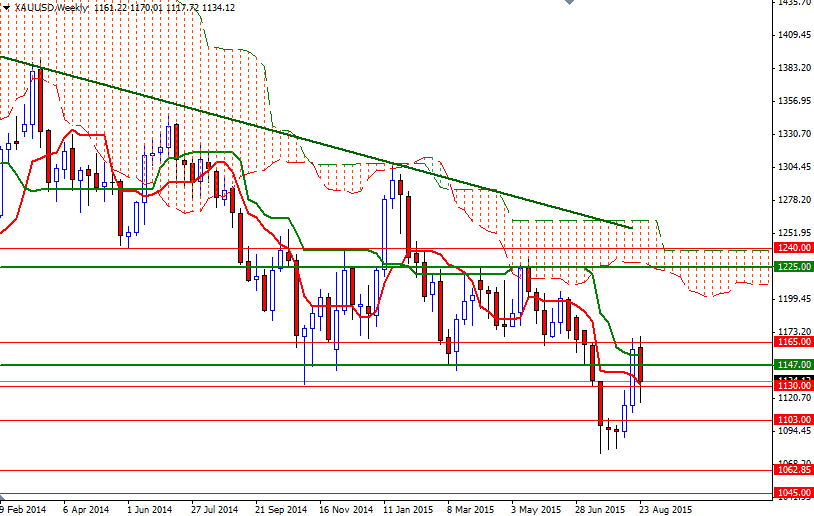Click the 11 Jan 2015 date label

tap(408, 509)
